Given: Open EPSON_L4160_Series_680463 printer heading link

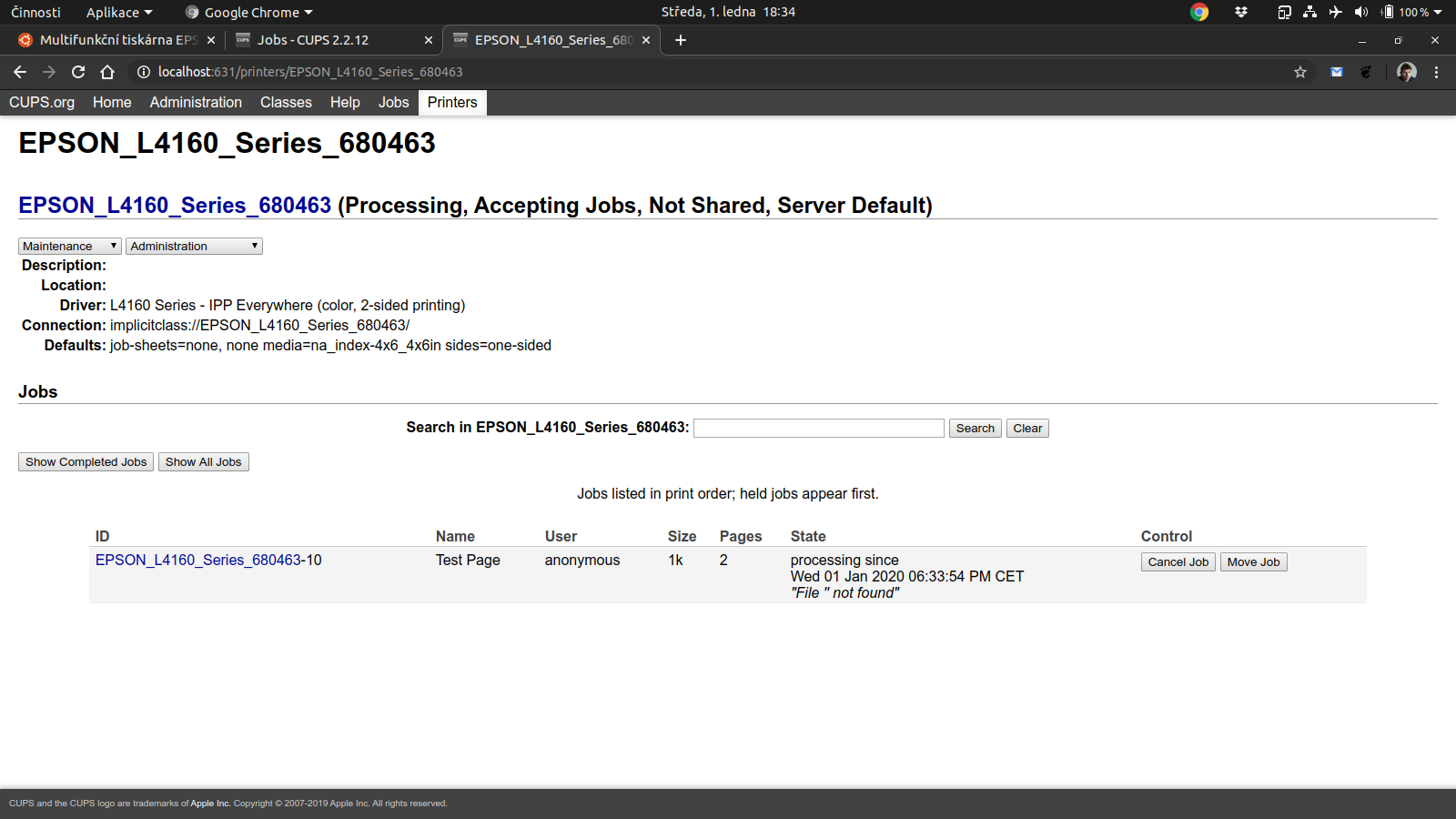Looking at the screenshot, I should (x=175, y=206).
